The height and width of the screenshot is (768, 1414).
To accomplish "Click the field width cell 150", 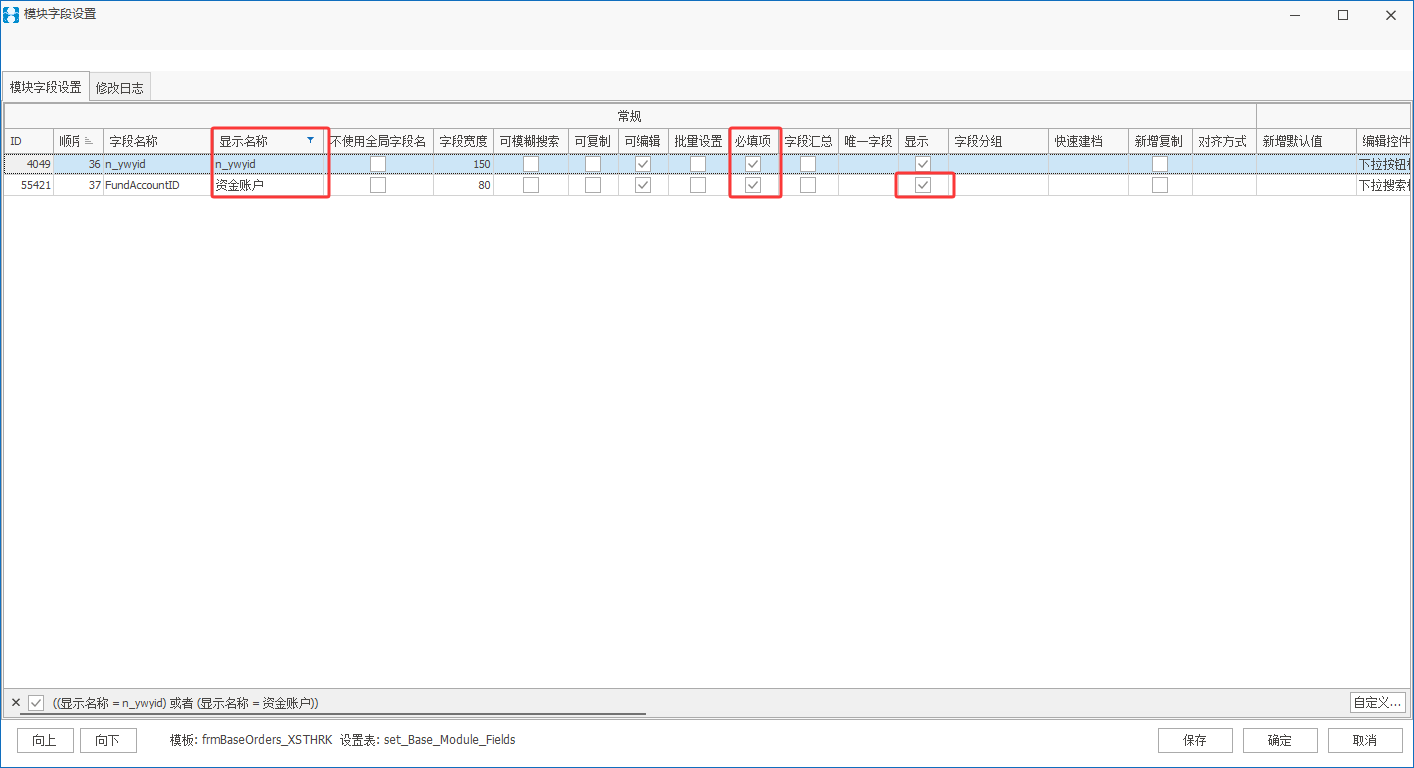I will (x=463, y=164).
